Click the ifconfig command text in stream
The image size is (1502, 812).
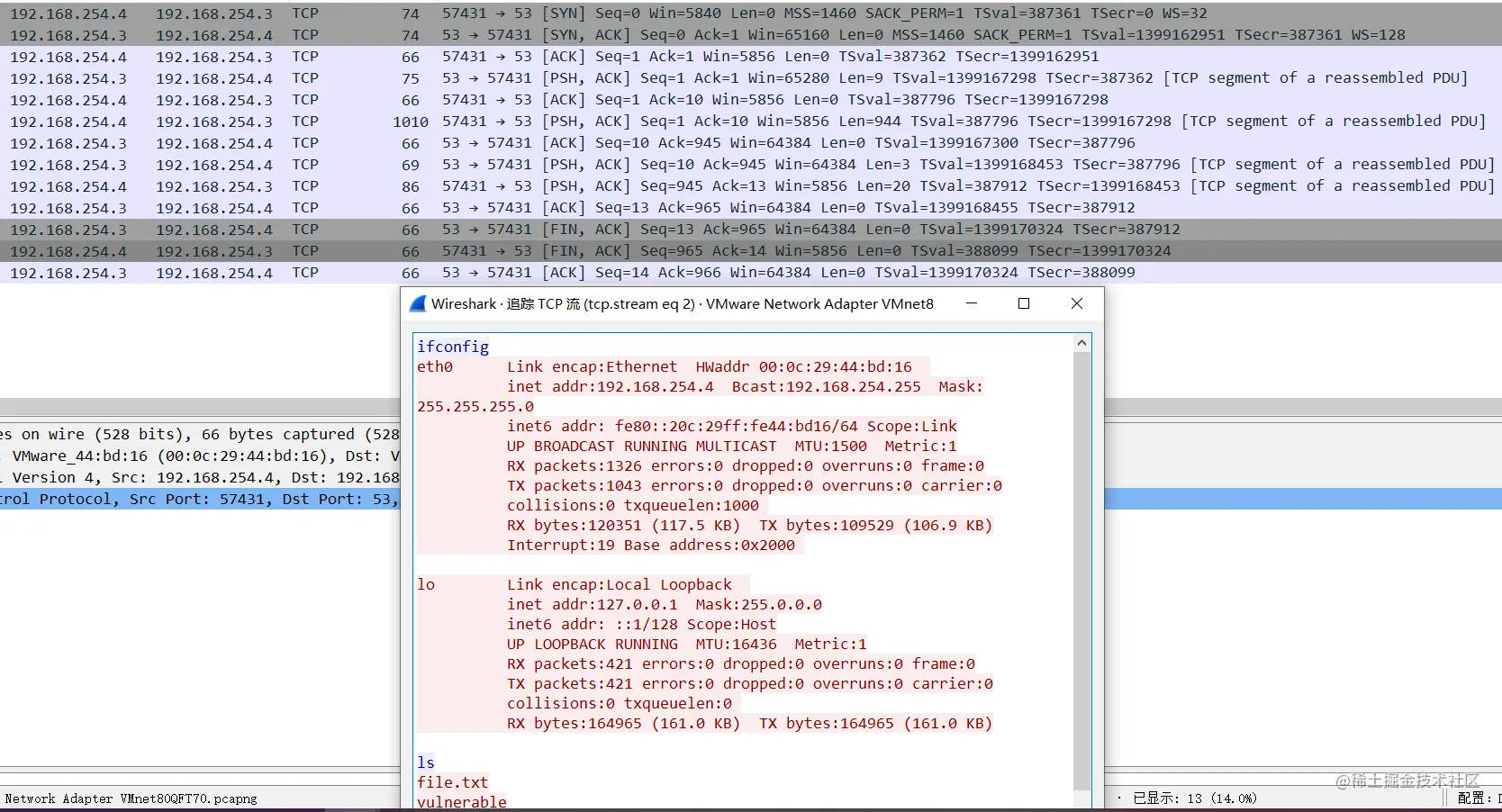(x=453, y=347)
